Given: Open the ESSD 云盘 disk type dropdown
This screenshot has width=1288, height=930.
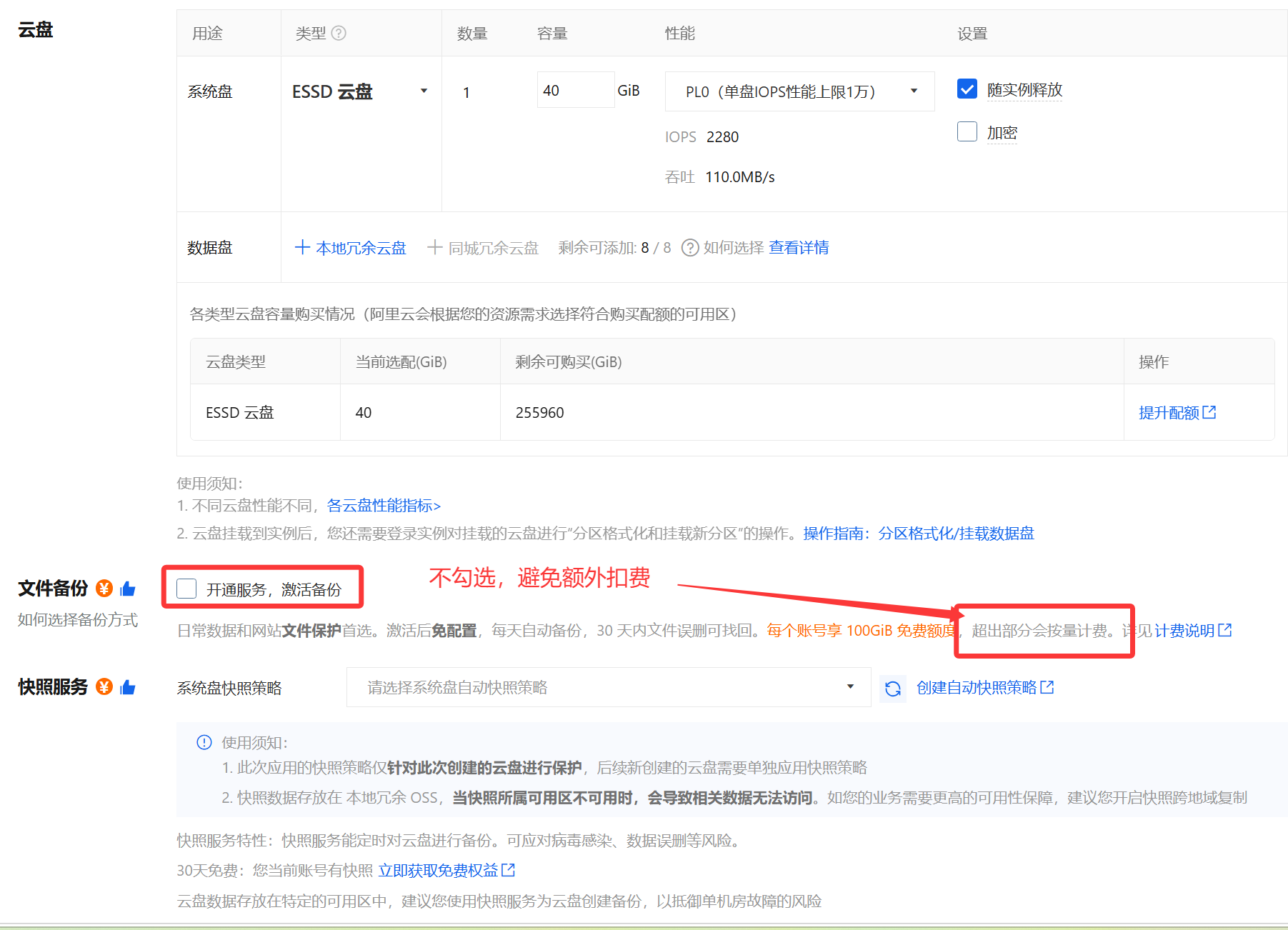Looking at the screenshot, I should tap(359, 91).
